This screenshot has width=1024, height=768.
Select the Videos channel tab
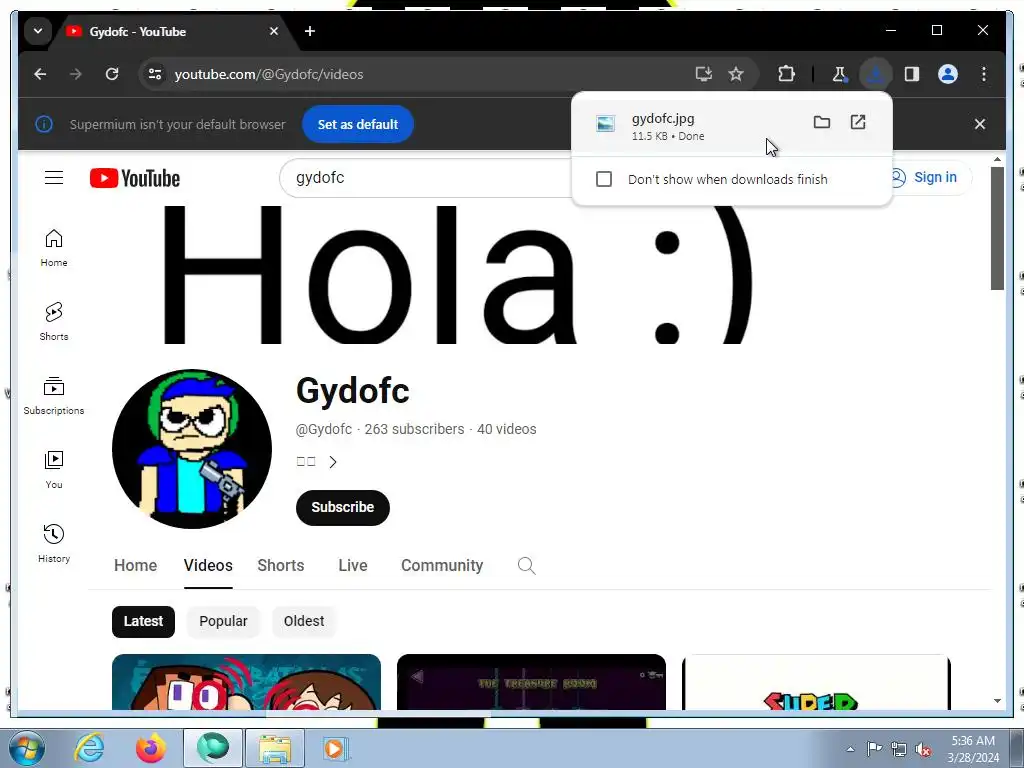coord(208,566)
